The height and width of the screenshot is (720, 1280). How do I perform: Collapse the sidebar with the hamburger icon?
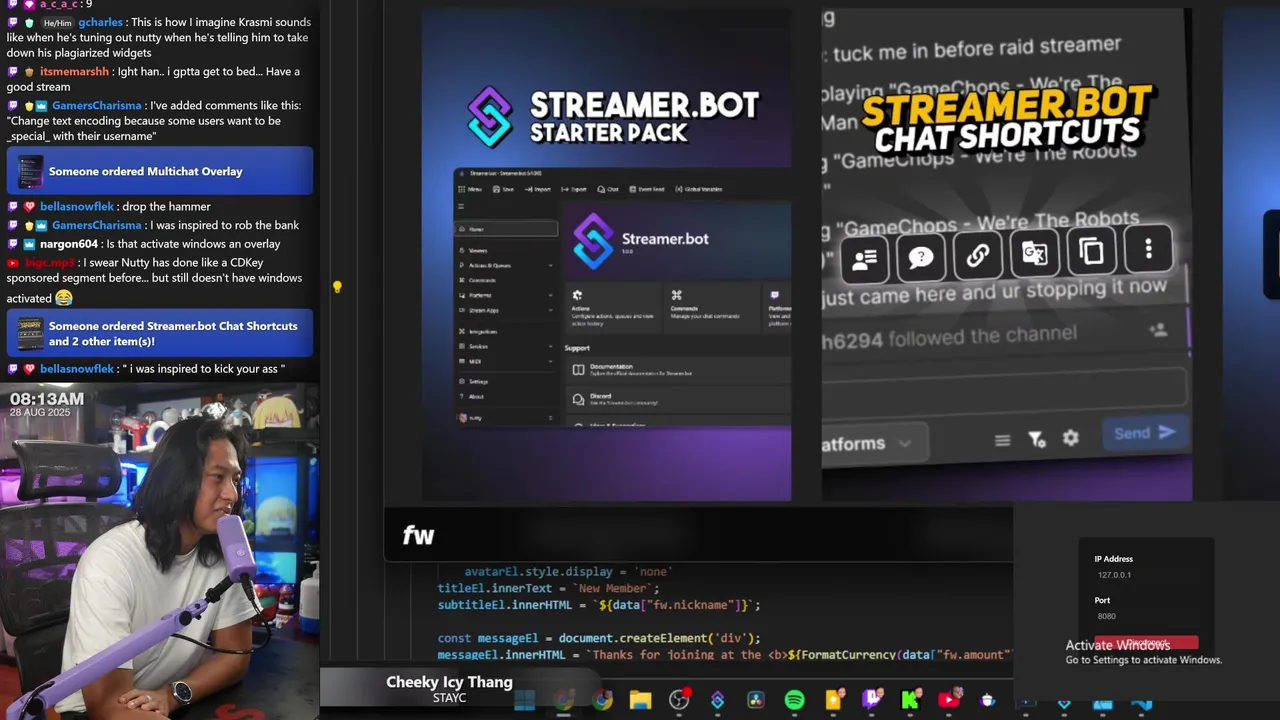tap(461, 206)
